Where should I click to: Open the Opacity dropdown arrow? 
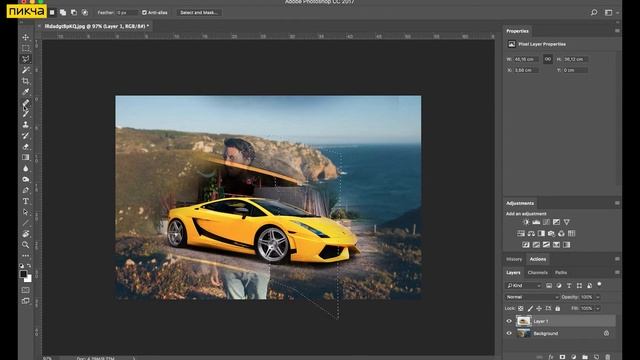click(598, 297)
